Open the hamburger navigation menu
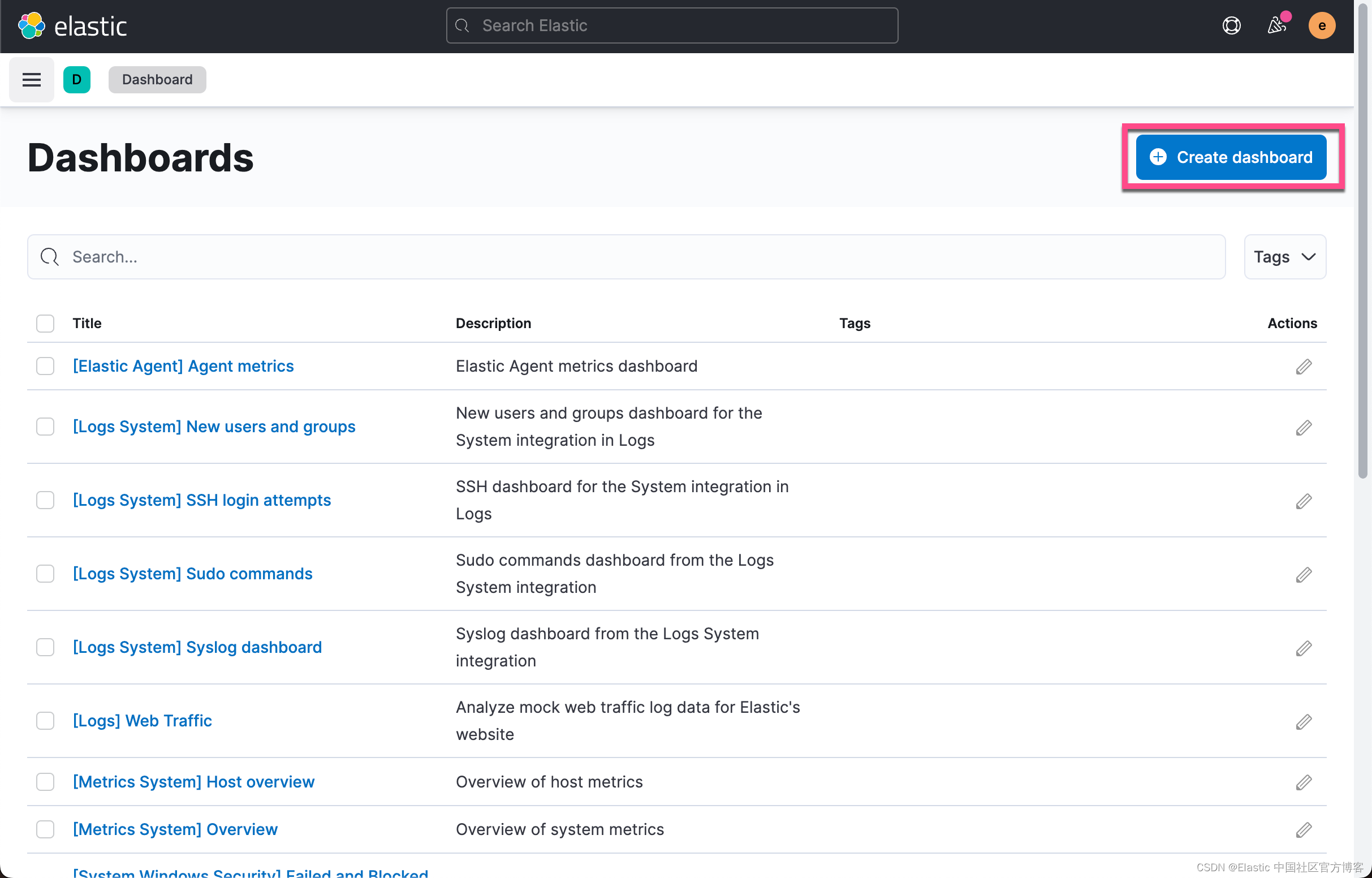The image size is (1372, 878). pyautogui.click(x=31, y=79)
